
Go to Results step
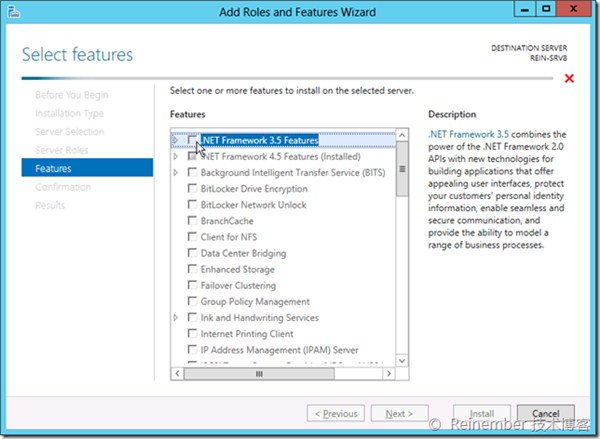click(50, 206)
